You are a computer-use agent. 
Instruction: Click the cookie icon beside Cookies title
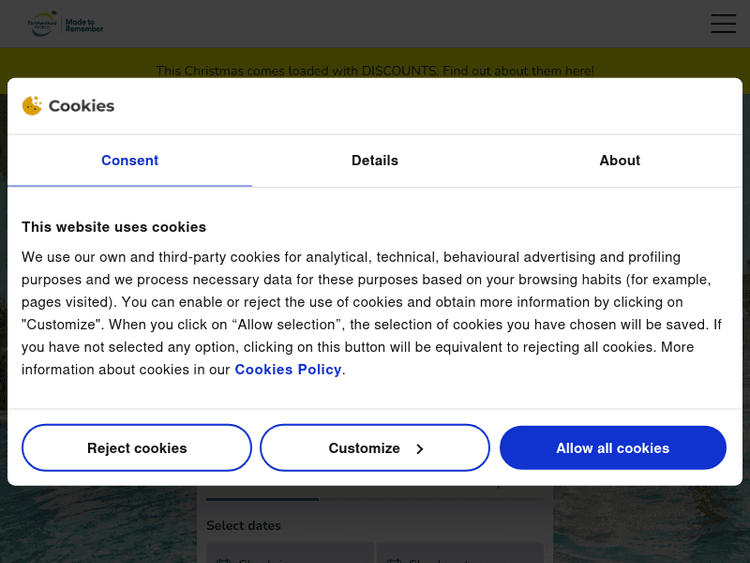pos(32,106)
